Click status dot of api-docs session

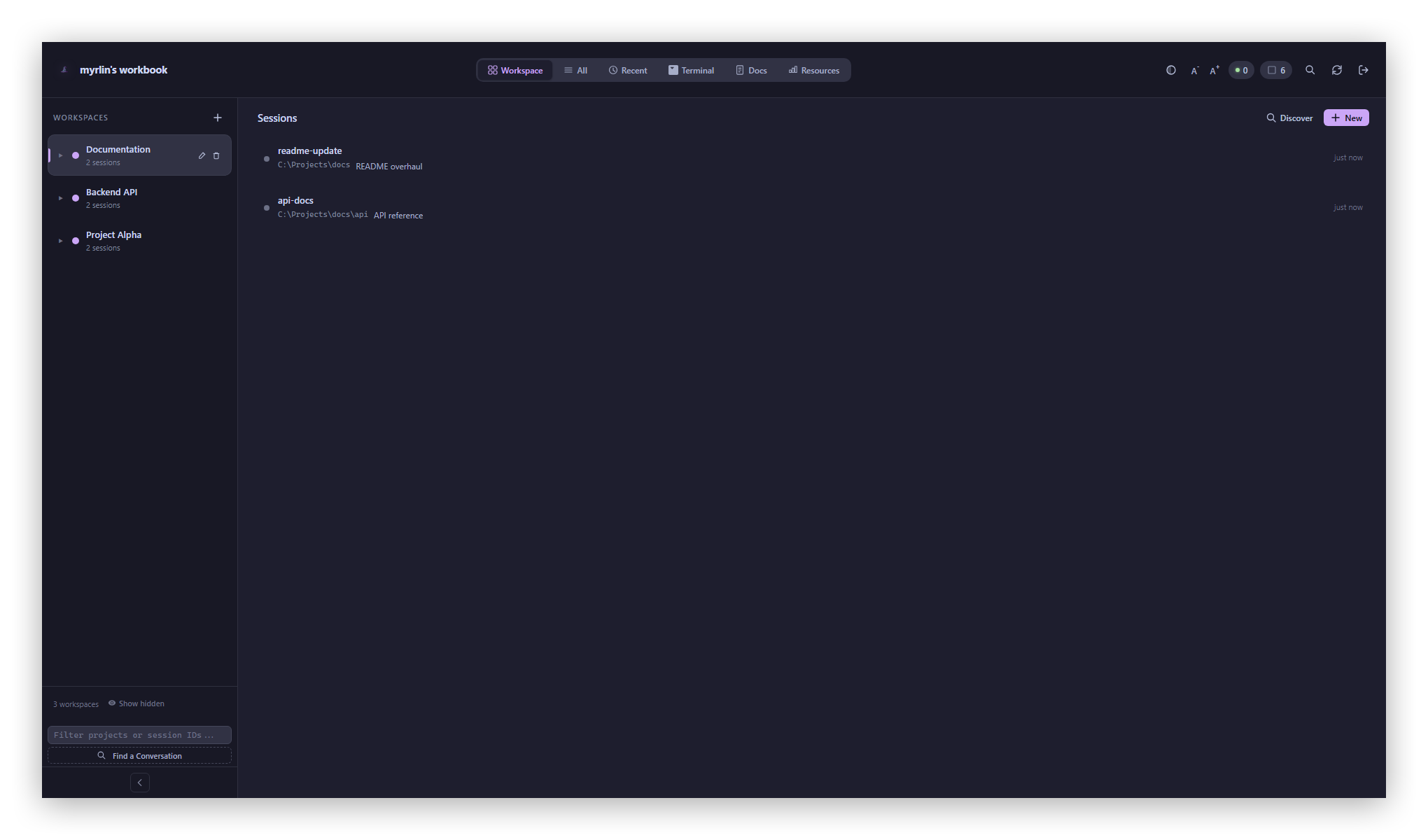(267, 208)
